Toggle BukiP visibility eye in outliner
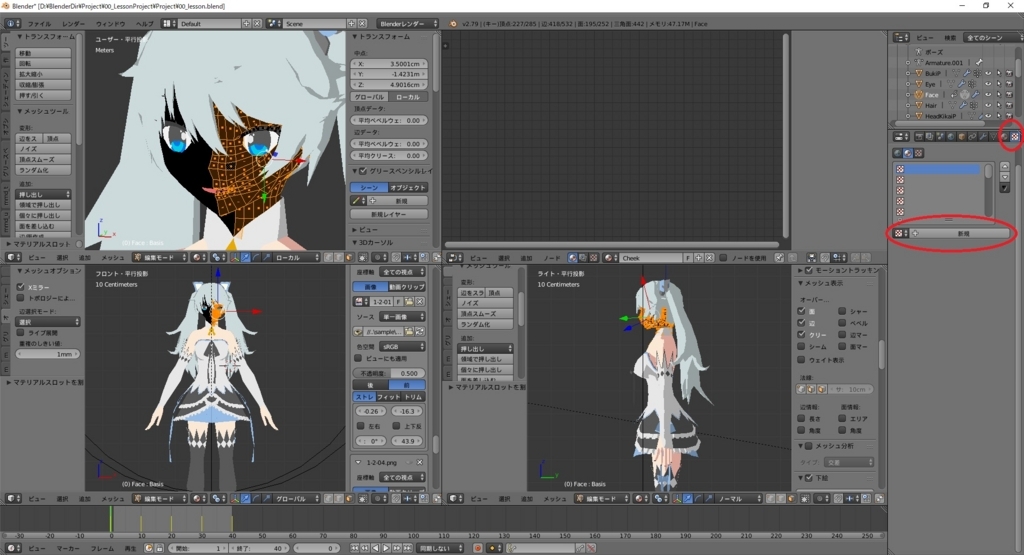Image resolution: width=1024 pixels, height=555 pixels. click(x=988, y=73)
